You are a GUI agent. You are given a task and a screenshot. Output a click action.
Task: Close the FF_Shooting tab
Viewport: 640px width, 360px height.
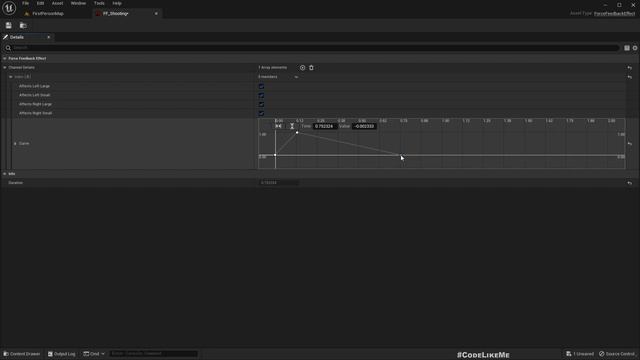click(156, 13)
